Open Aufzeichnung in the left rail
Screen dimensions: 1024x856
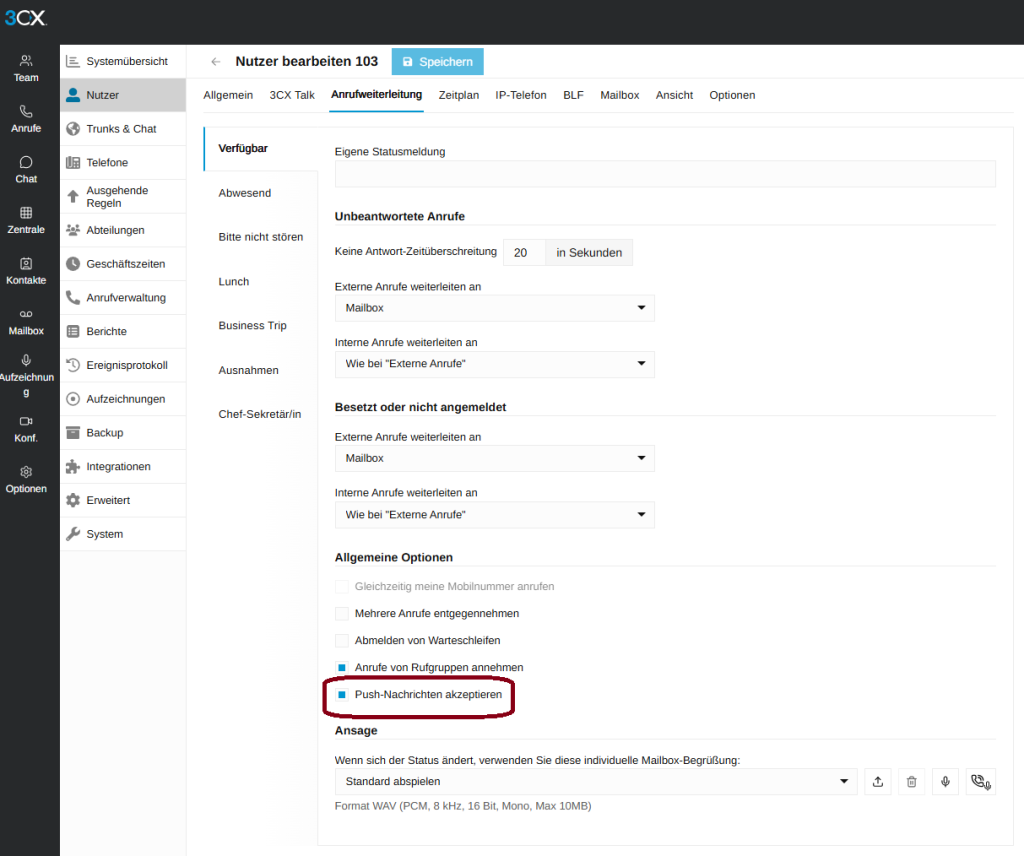(26, 375)
